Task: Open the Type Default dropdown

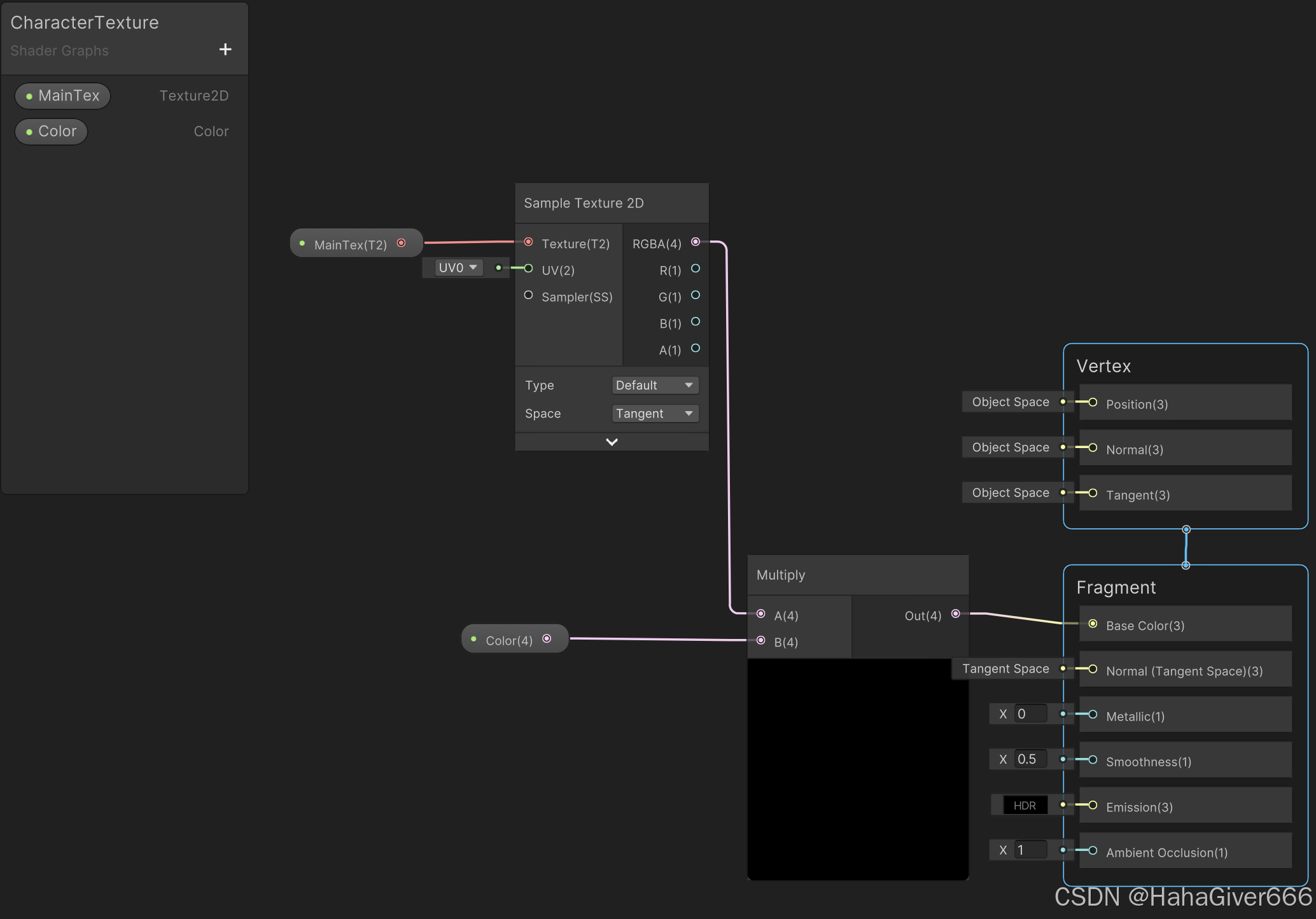Action: pos(655,385)
